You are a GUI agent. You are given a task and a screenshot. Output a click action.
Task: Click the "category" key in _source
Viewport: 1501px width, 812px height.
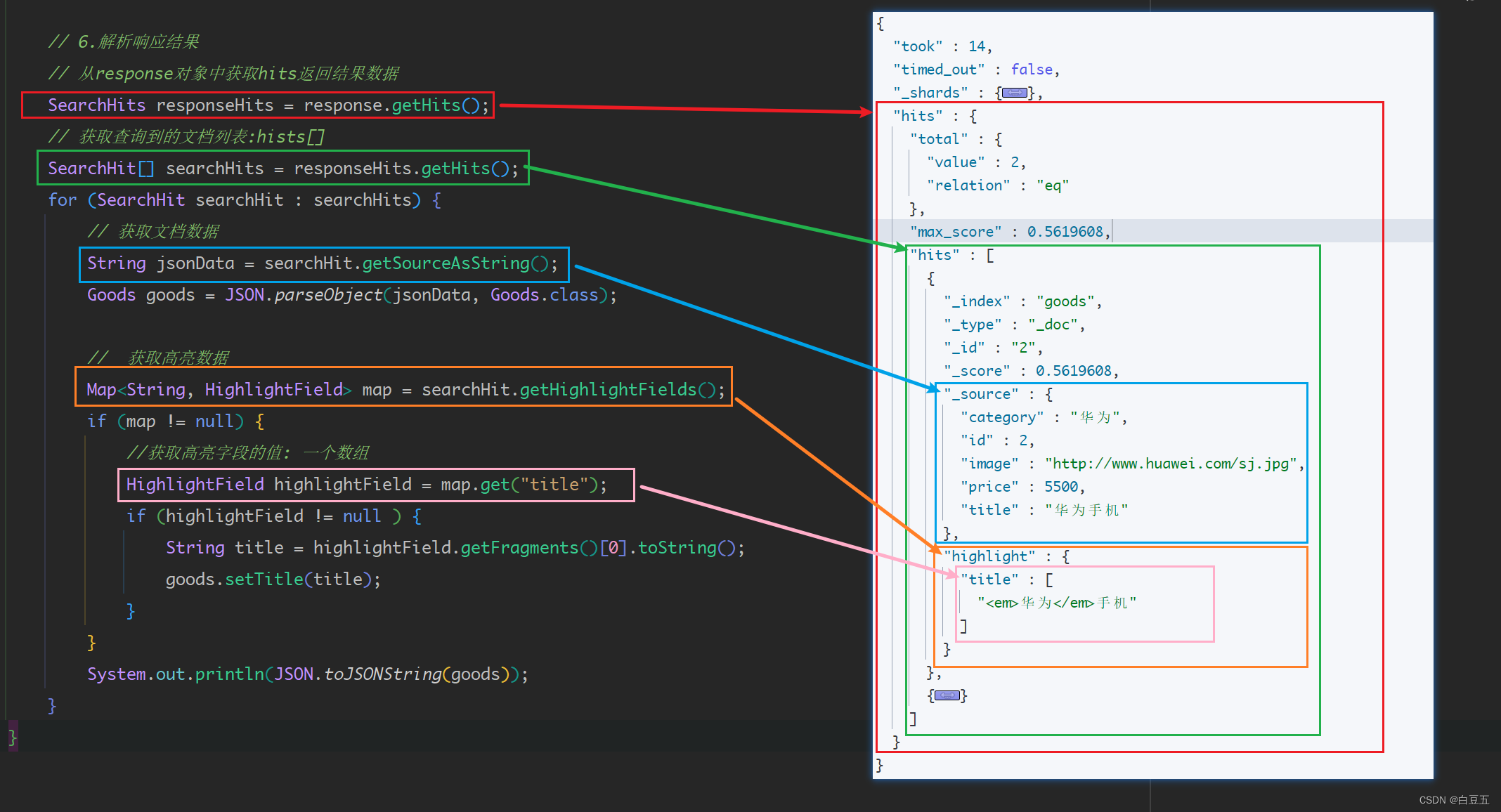tap(1002, 417)
